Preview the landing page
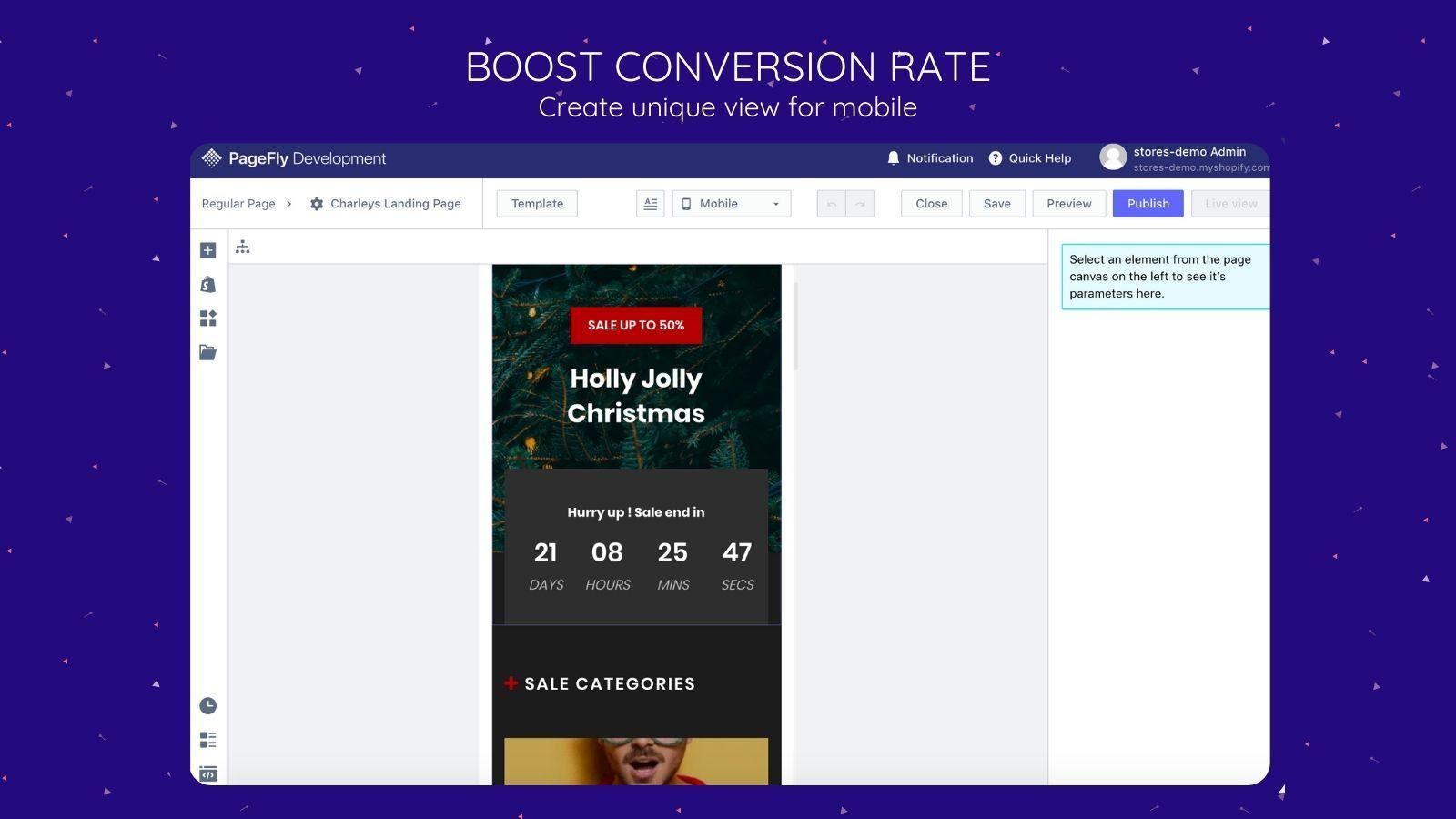The width and height of the screenshot is (1456, 819). [1068, 204]
